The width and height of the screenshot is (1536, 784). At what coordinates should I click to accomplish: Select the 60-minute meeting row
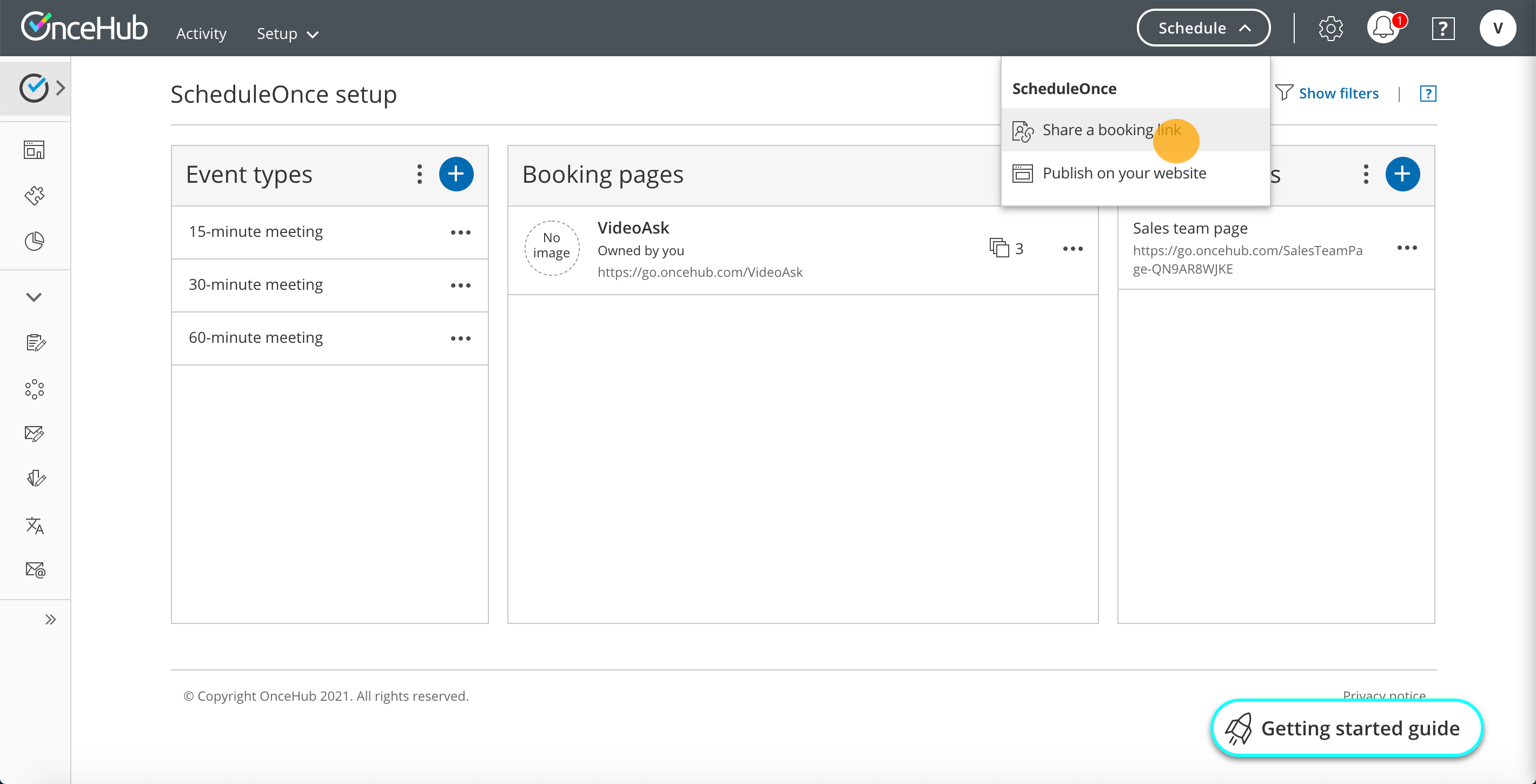329,338
